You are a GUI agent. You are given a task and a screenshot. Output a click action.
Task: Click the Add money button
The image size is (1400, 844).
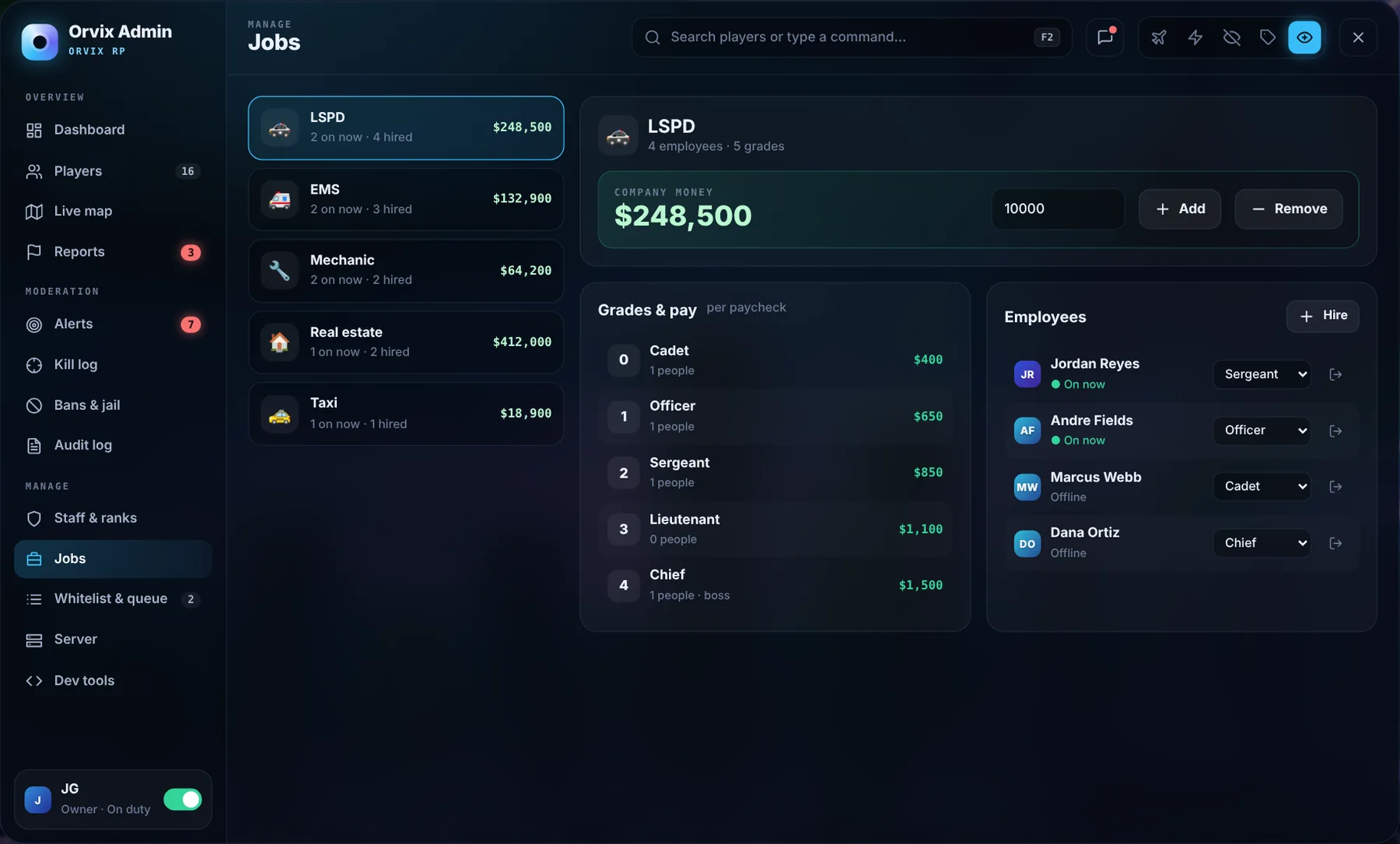[x=1180, y=208]
